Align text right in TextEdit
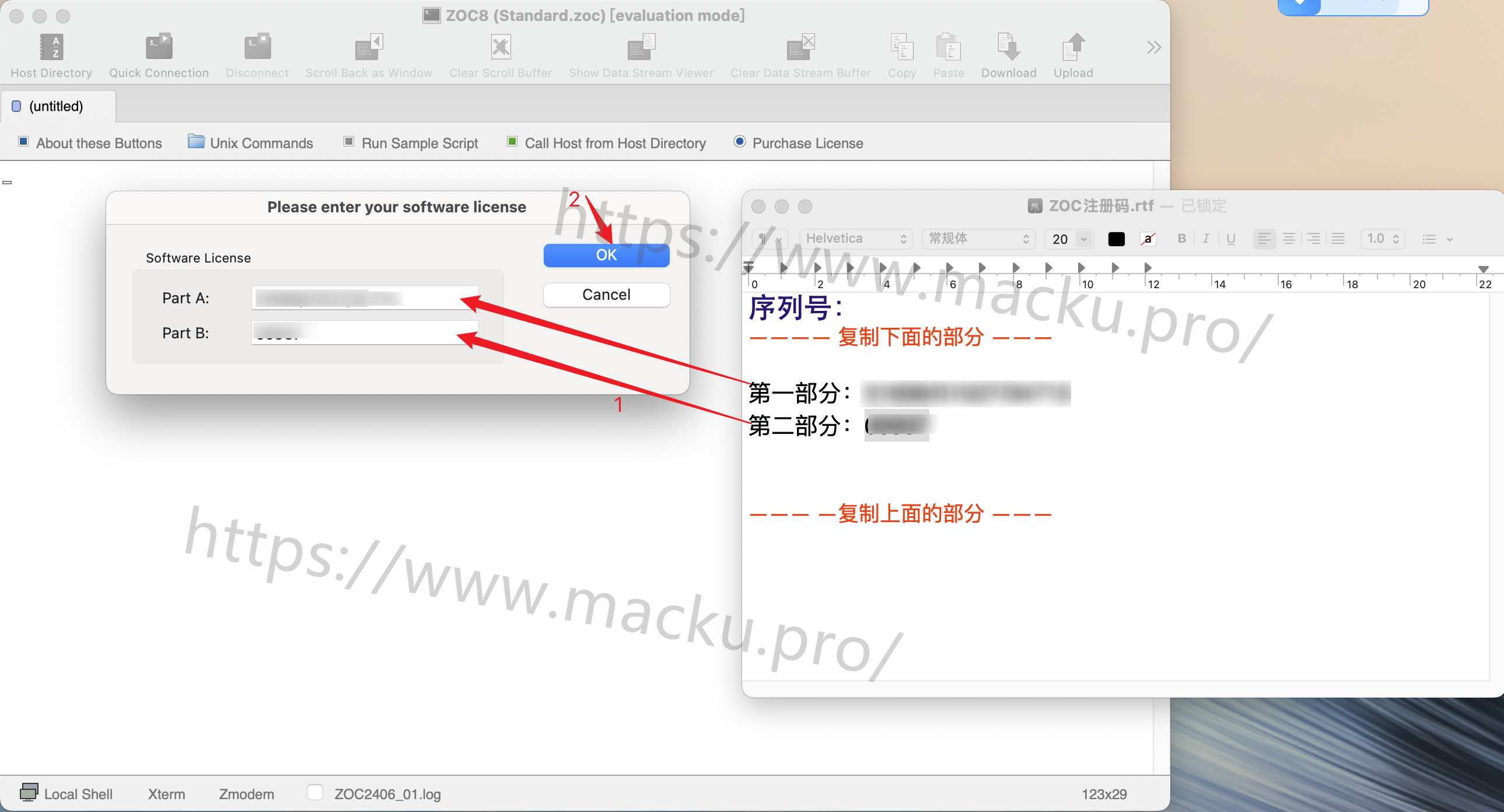 point(1313,239)
